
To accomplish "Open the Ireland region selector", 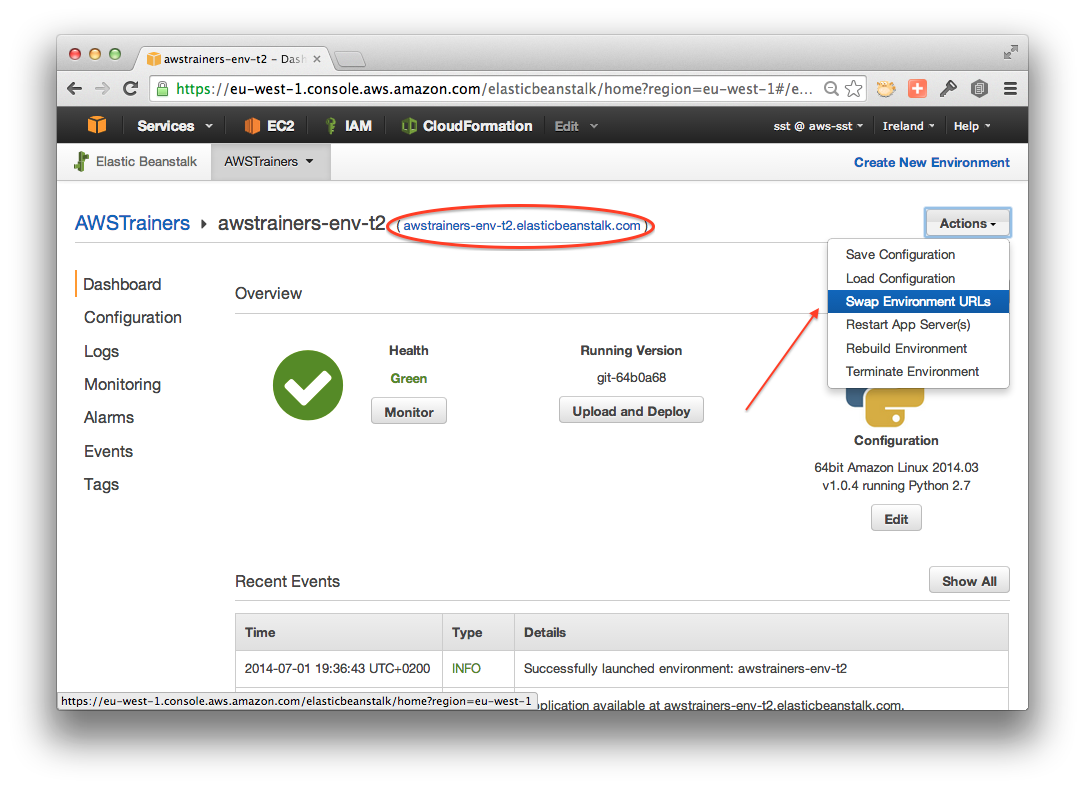I will (909, 126).
